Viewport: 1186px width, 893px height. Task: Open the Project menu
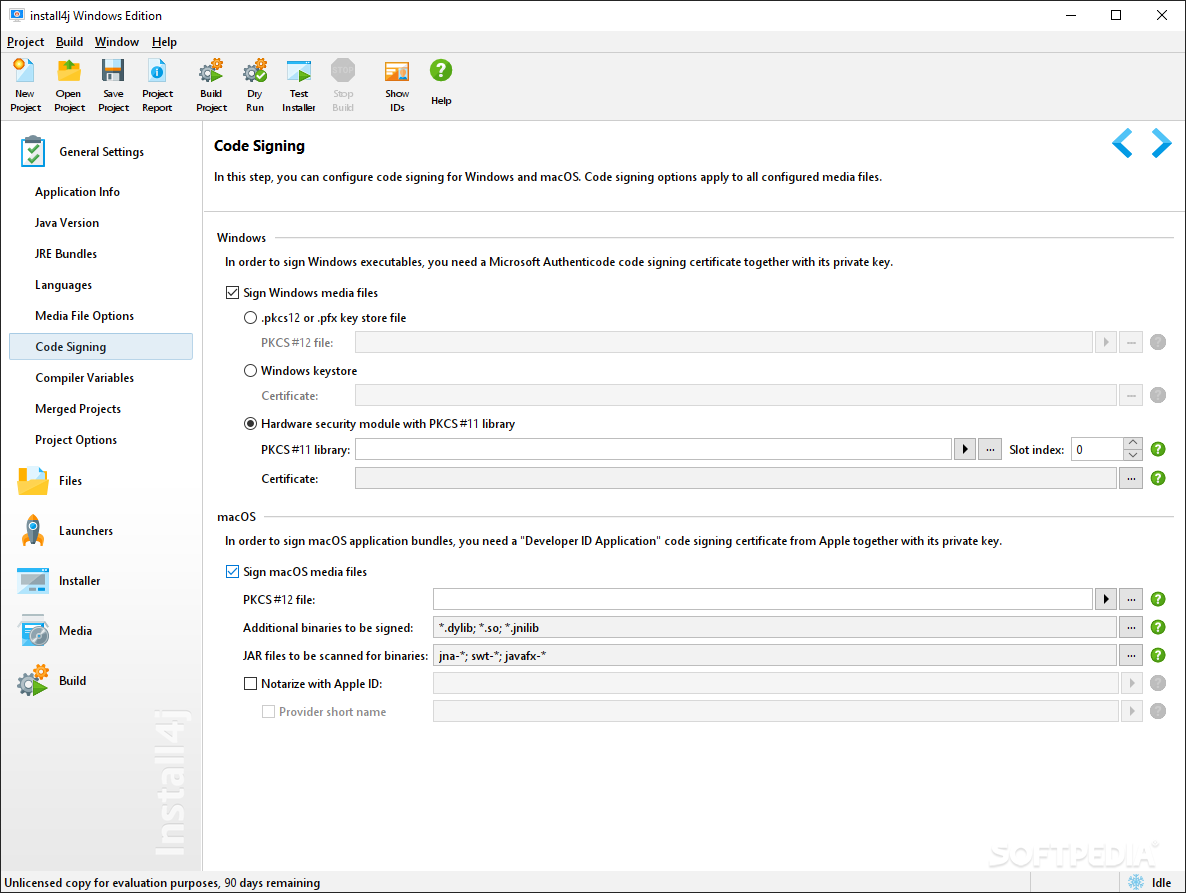point(26,42)
